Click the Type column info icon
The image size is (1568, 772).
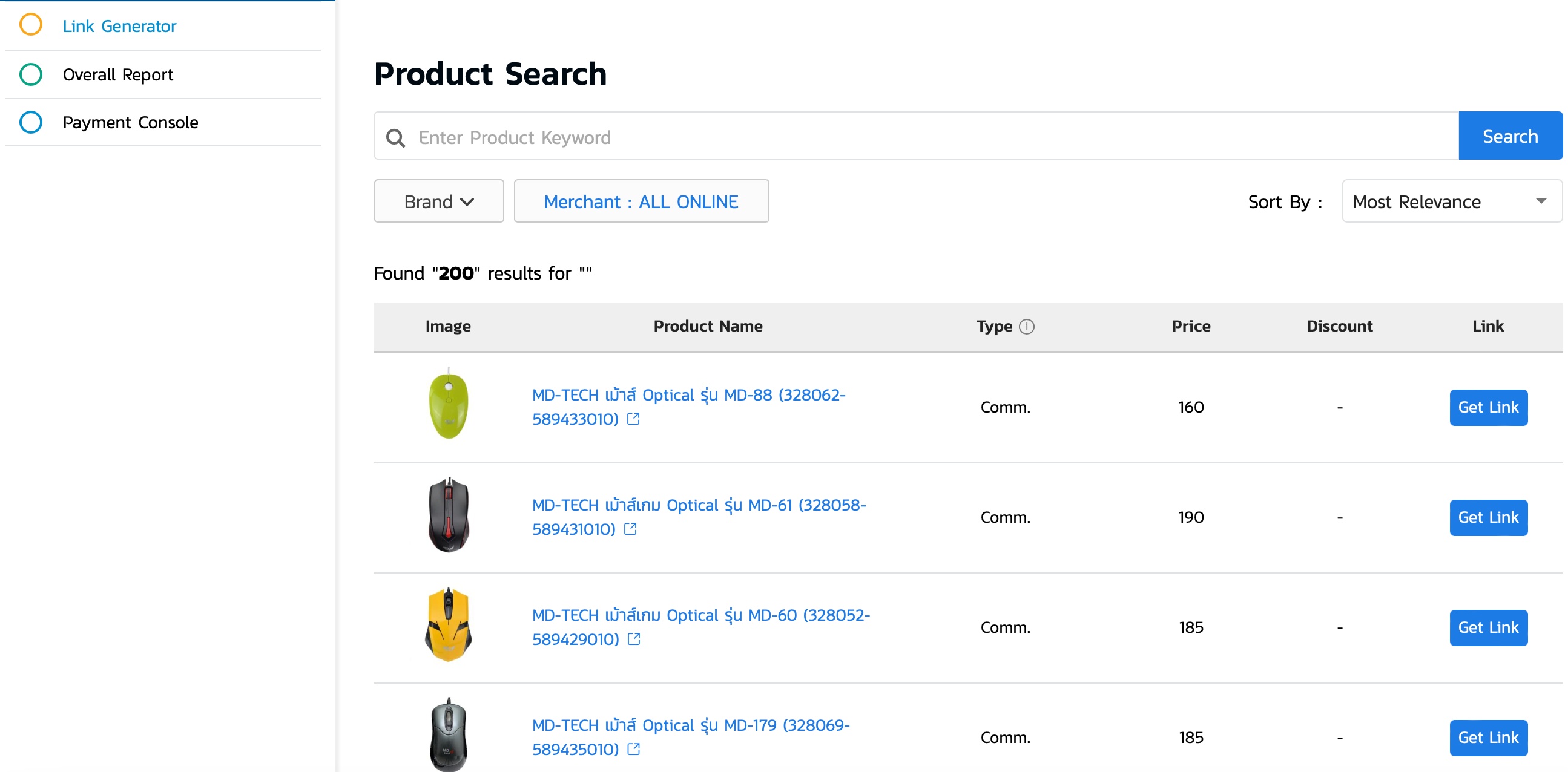1026,327
